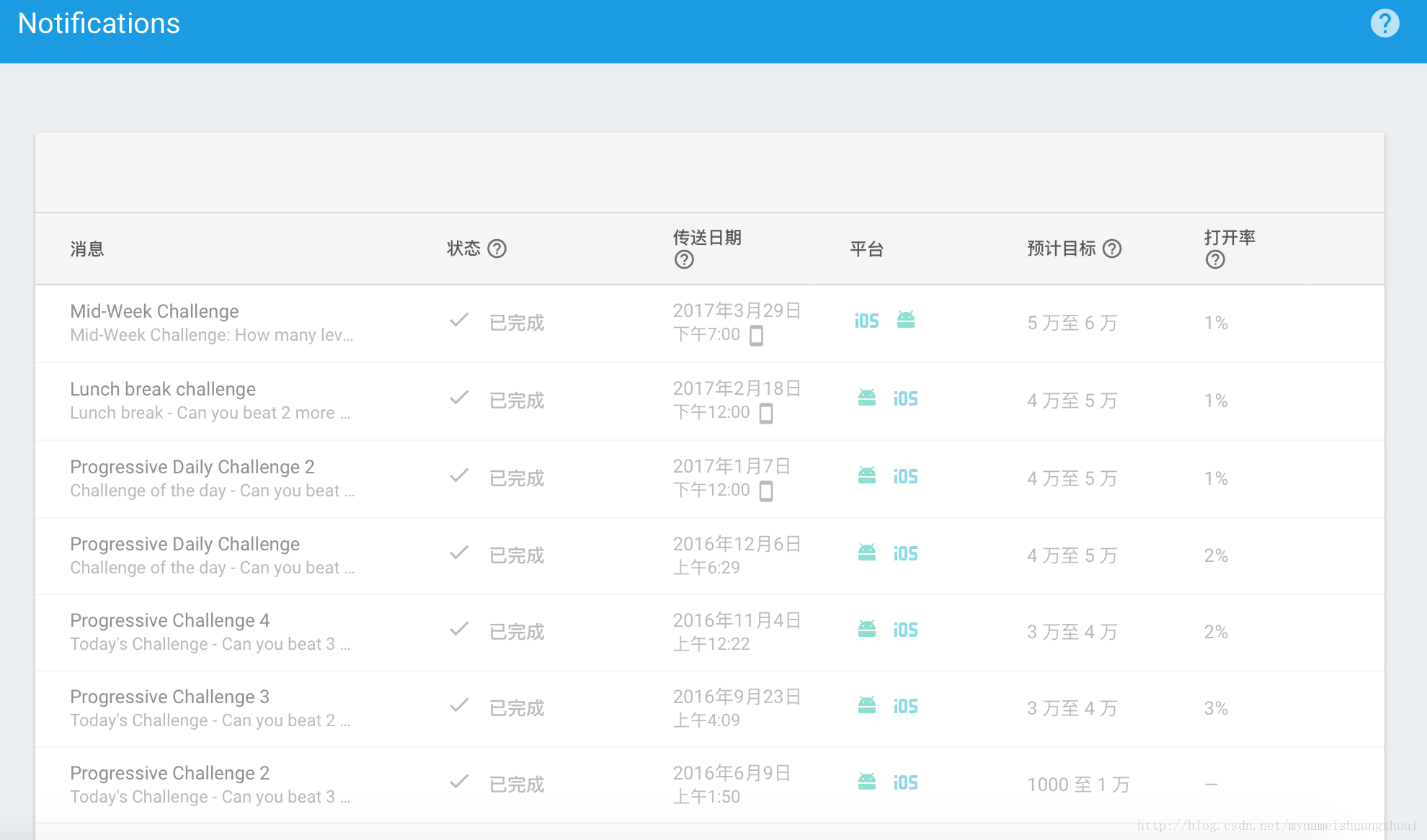Click help icon under 打开率 header
This screenshot has height=840, width=1427.
click(x=1214, y=260)
